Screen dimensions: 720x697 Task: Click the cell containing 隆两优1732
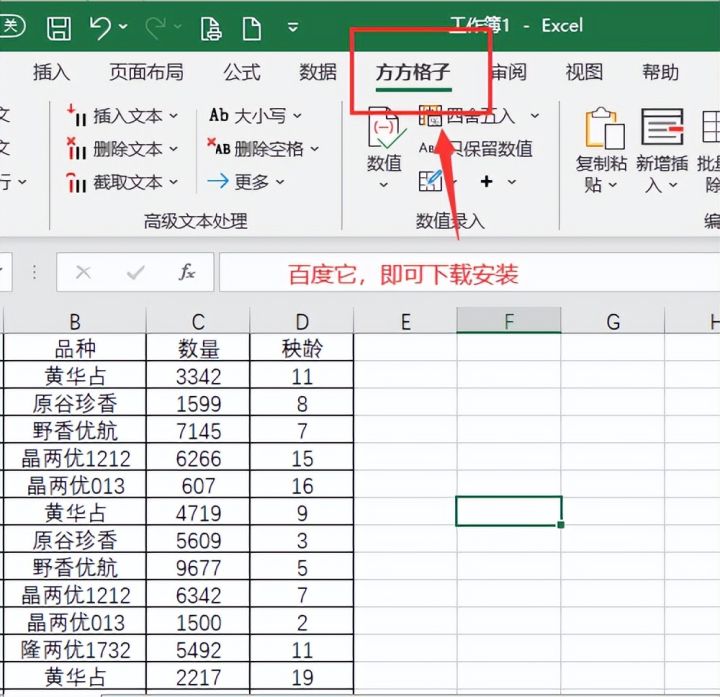tap(75, 649)
